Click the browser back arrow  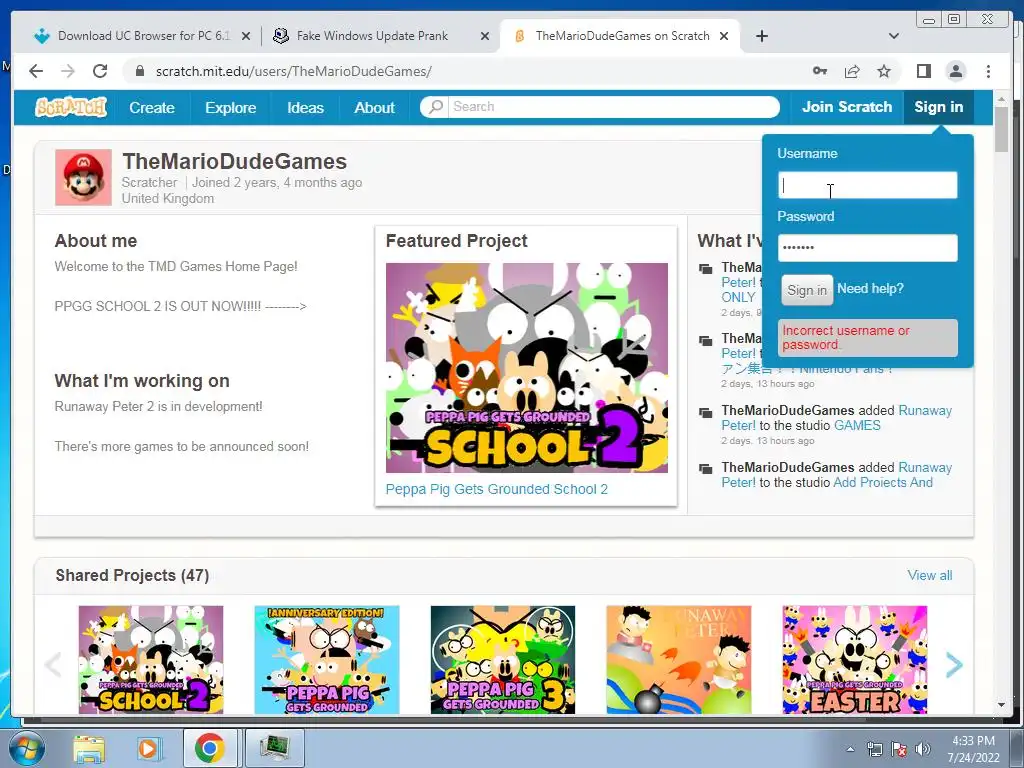coord(36,71)
